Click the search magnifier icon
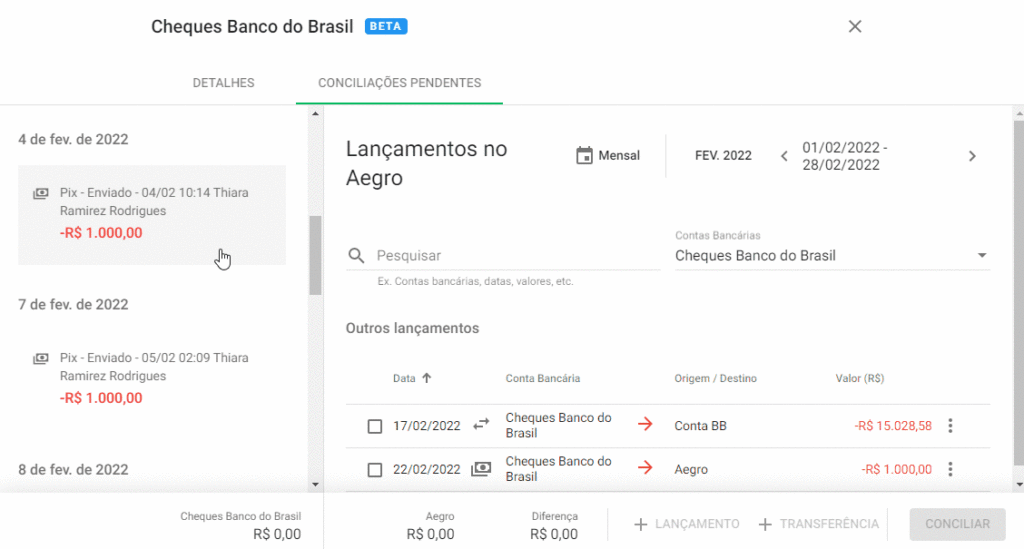The height and width of the screenshot is (549, 1024). [x=356, y=256]
